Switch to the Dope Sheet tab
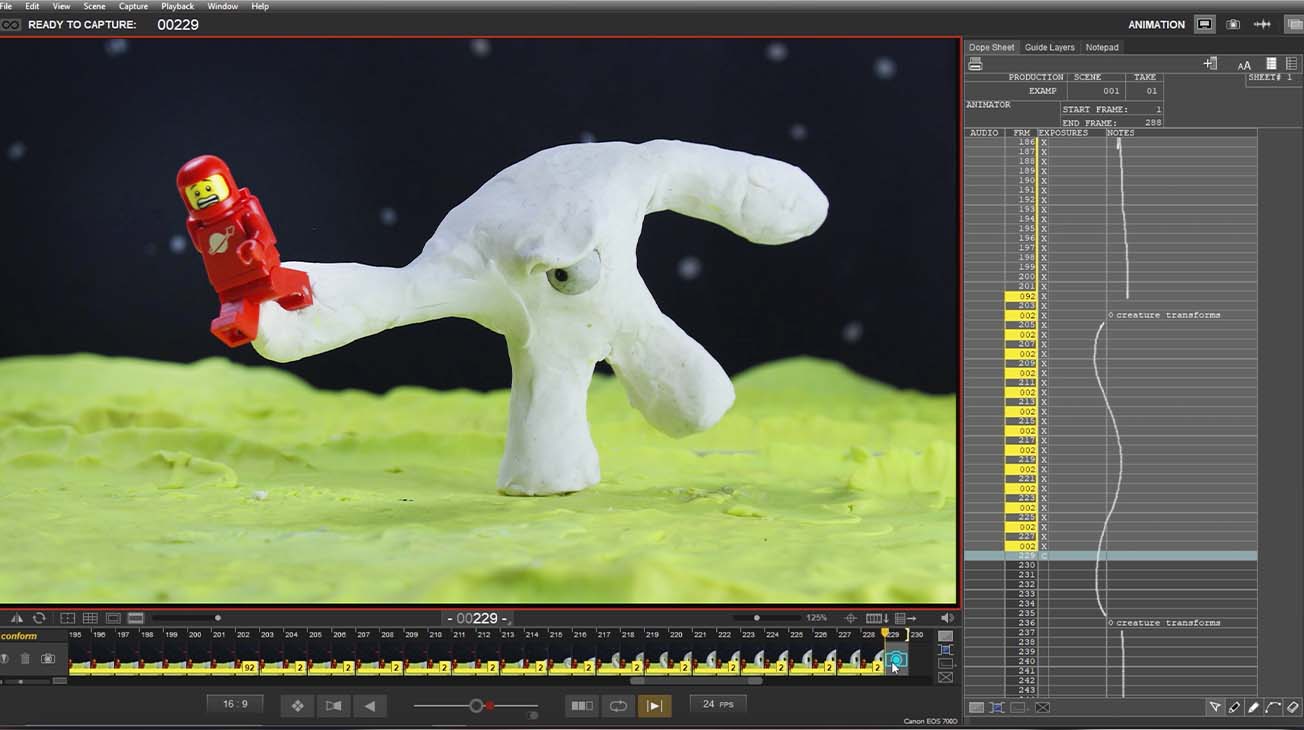Screen dimensions: 1304x730 tap(991, 47)
